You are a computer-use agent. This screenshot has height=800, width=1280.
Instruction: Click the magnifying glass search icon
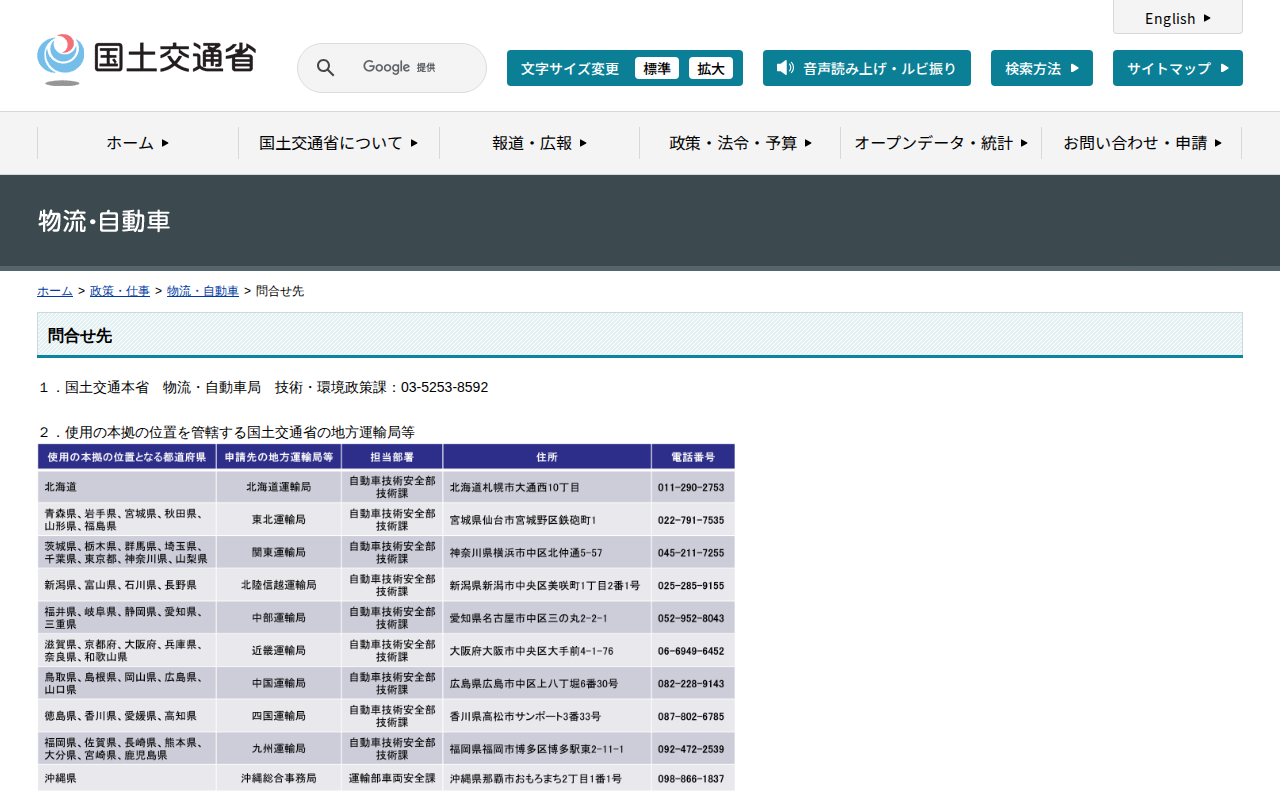pos(326,68)
